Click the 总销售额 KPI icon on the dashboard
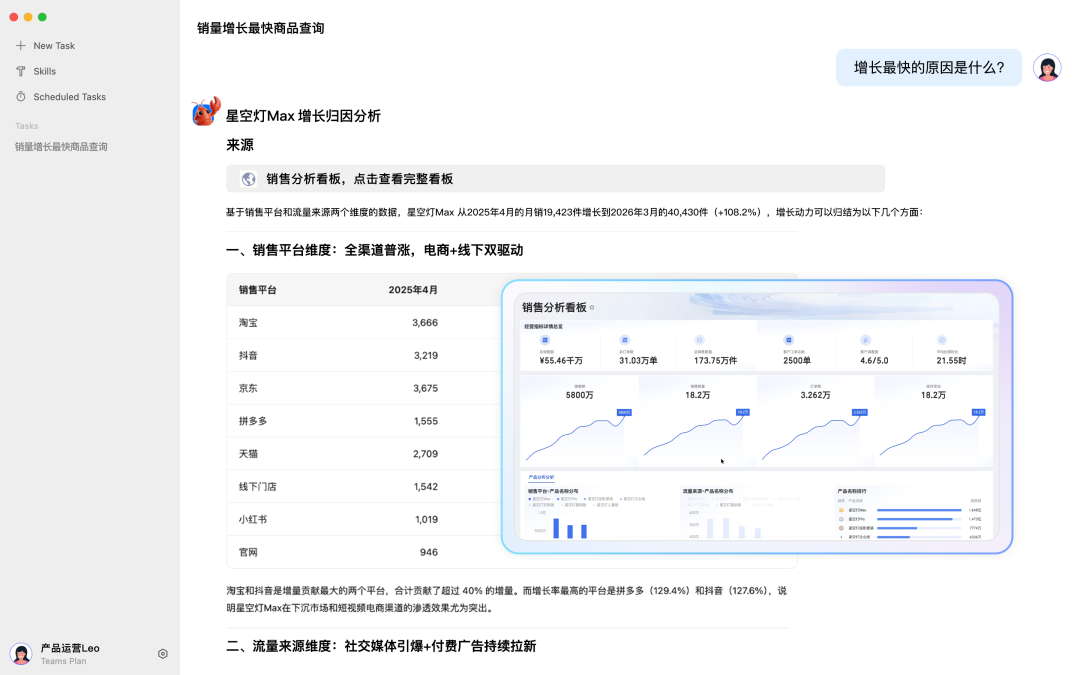 [x=545, y=340]
